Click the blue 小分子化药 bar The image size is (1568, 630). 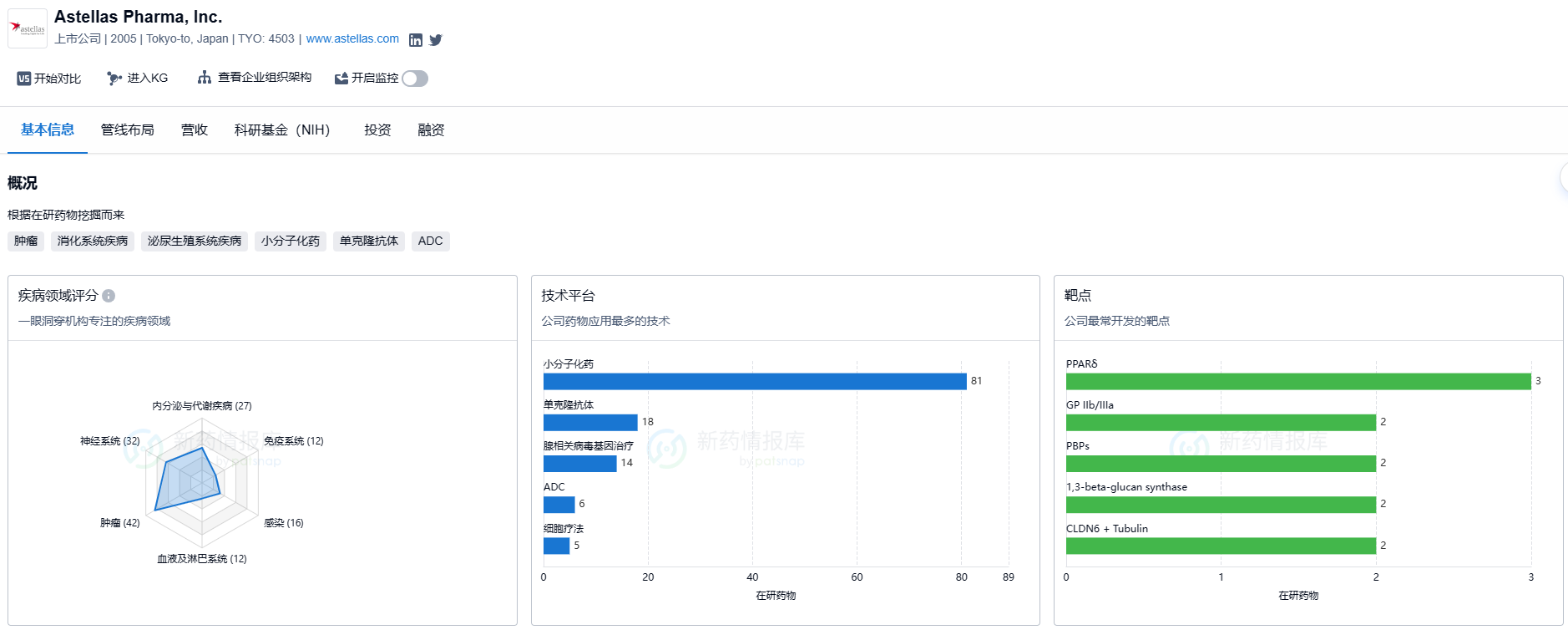point(754,382)
